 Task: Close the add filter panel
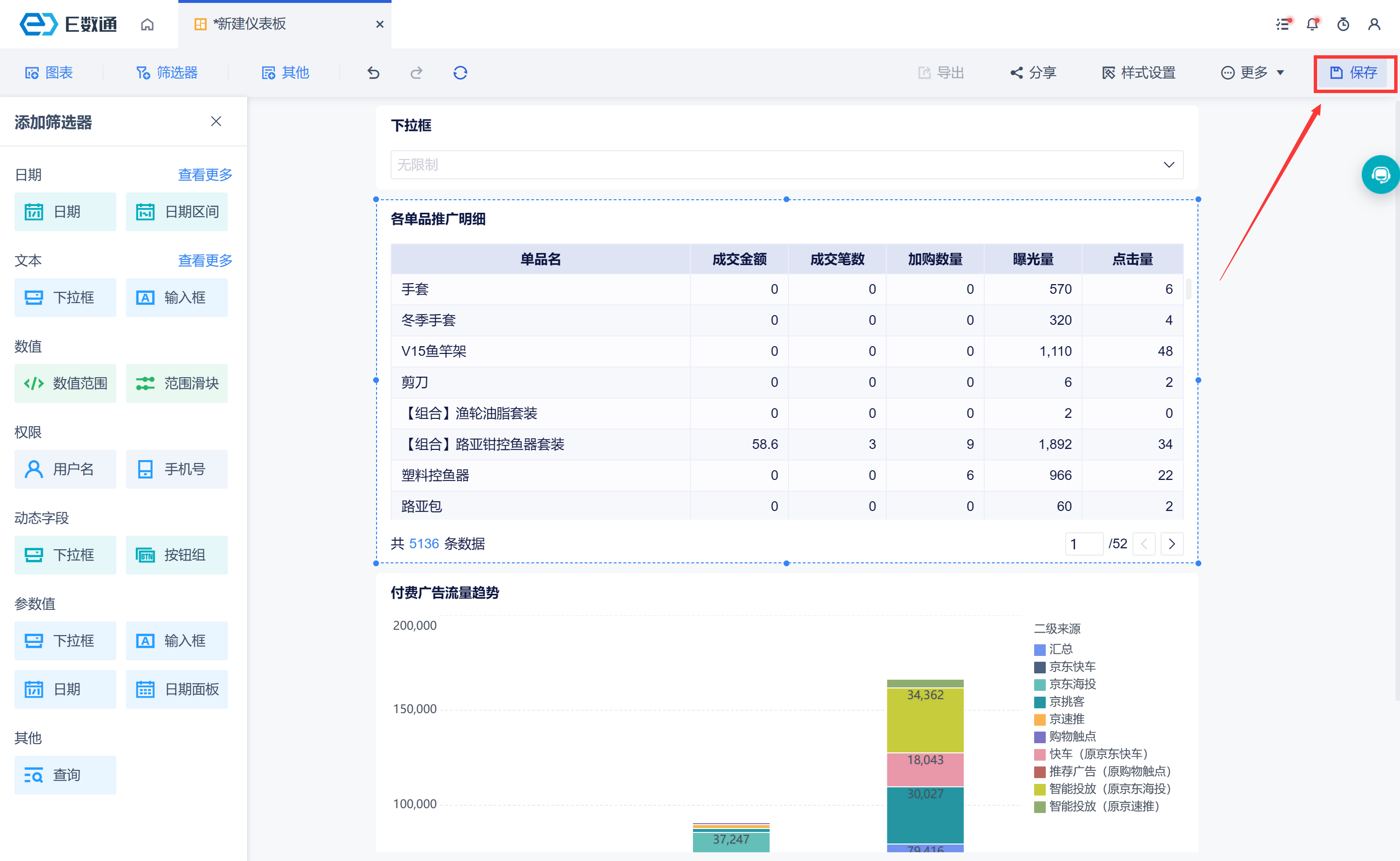pos(216,121)
